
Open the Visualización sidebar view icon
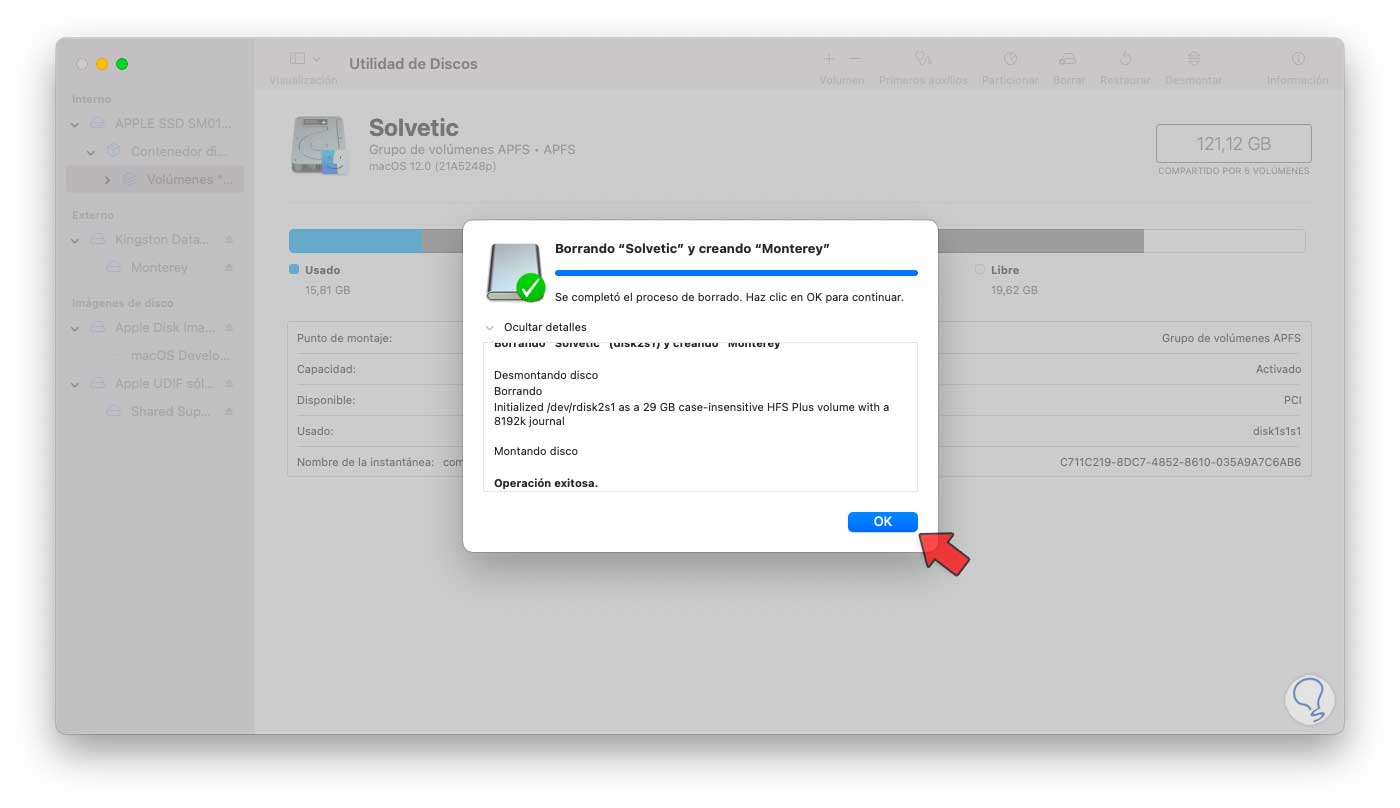tap(297, 60)
